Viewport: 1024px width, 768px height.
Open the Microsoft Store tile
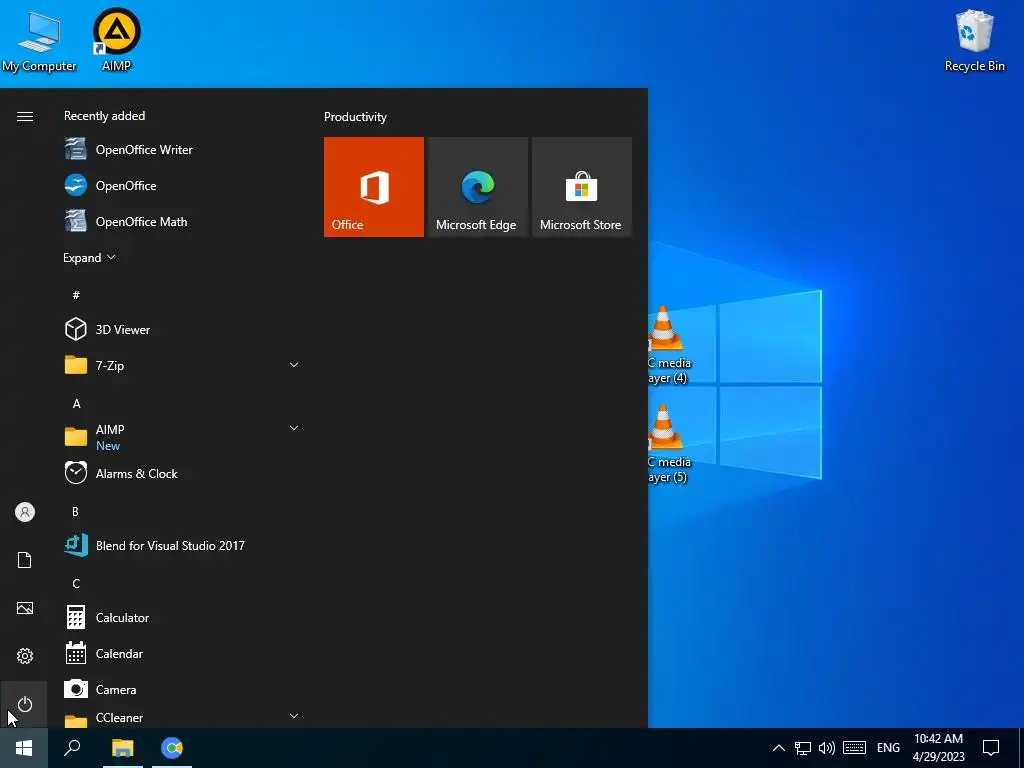pyautogui.click(x=582, y=187)
